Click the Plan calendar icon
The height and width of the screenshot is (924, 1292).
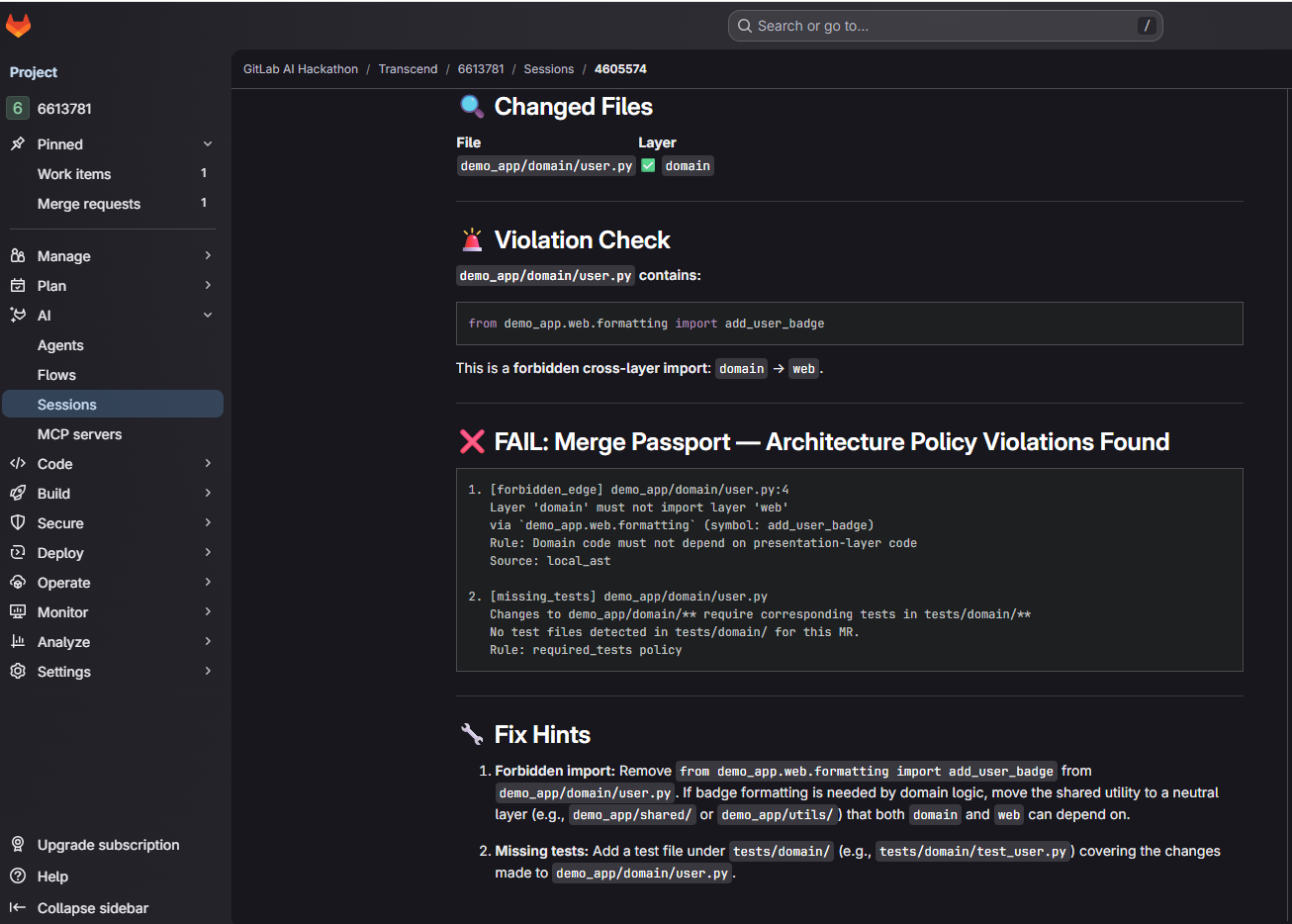[x=18, y=286]
